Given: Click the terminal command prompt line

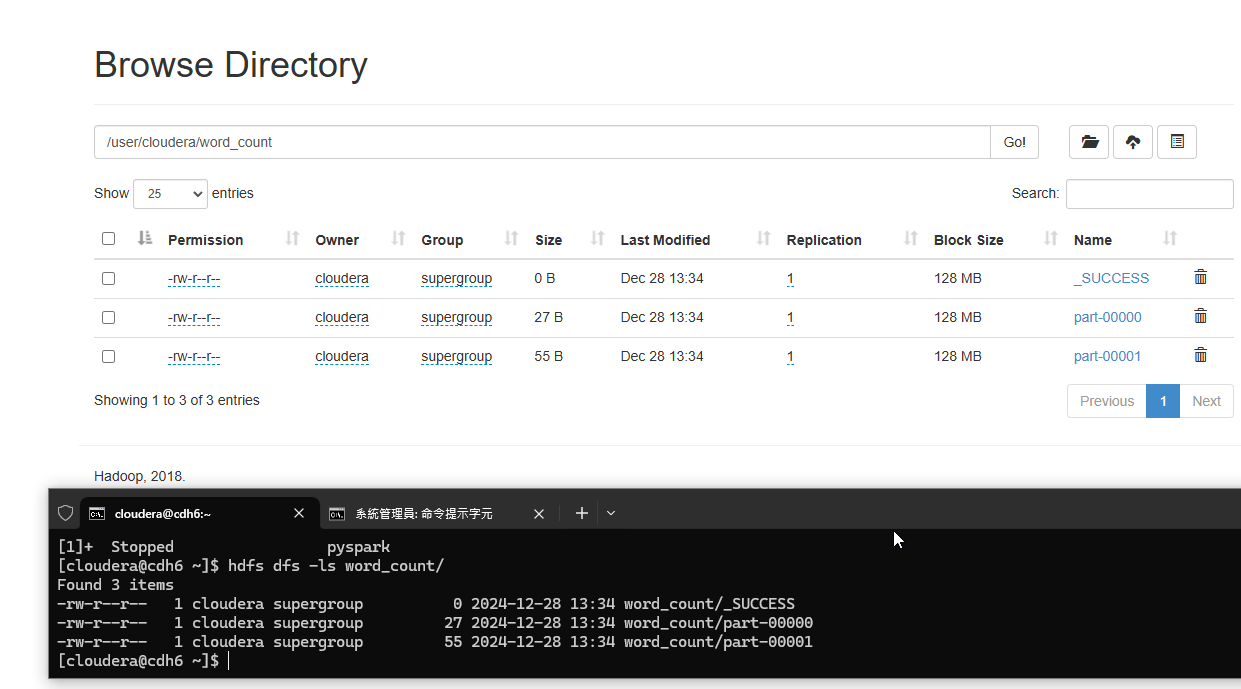Looking at the screenshot, I should (x=142, y=661).
